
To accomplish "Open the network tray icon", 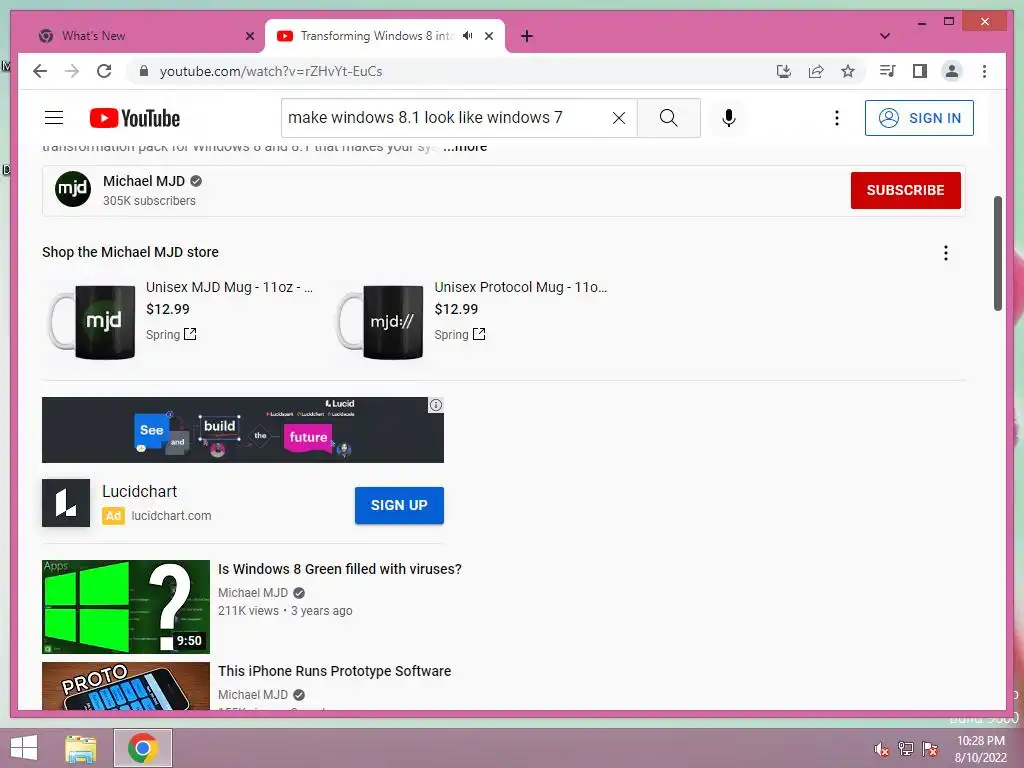I will (906, 749).
